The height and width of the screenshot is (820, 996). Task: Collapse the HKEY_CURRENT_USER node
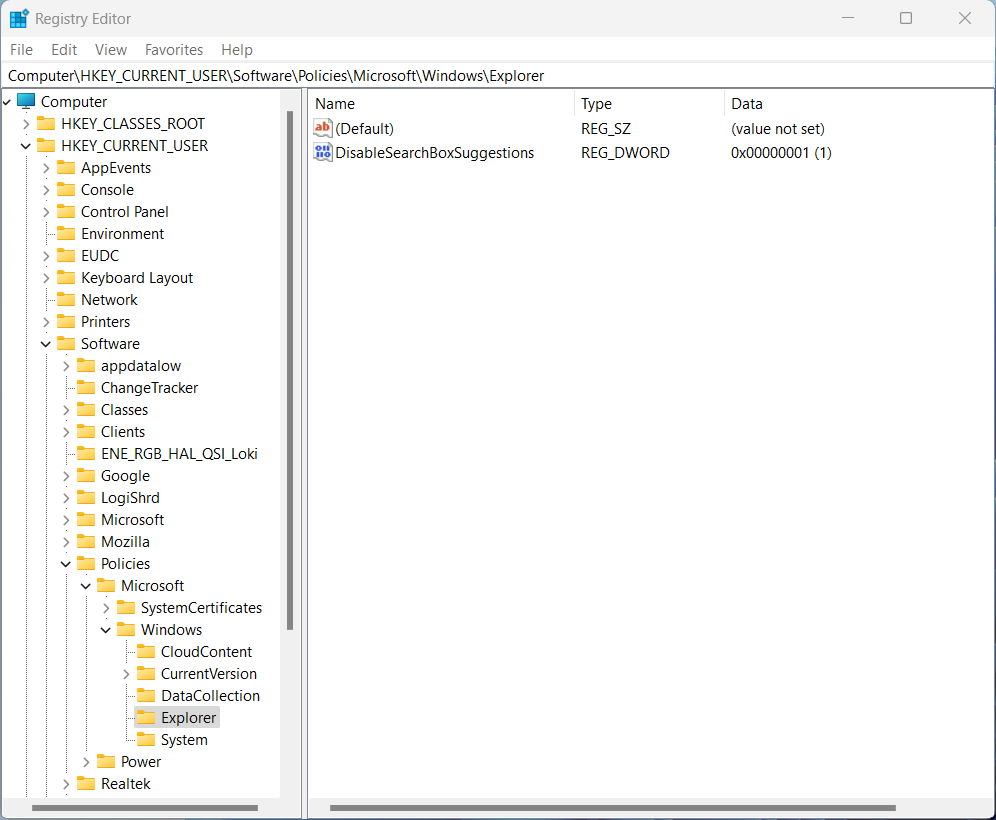(26, 146)
